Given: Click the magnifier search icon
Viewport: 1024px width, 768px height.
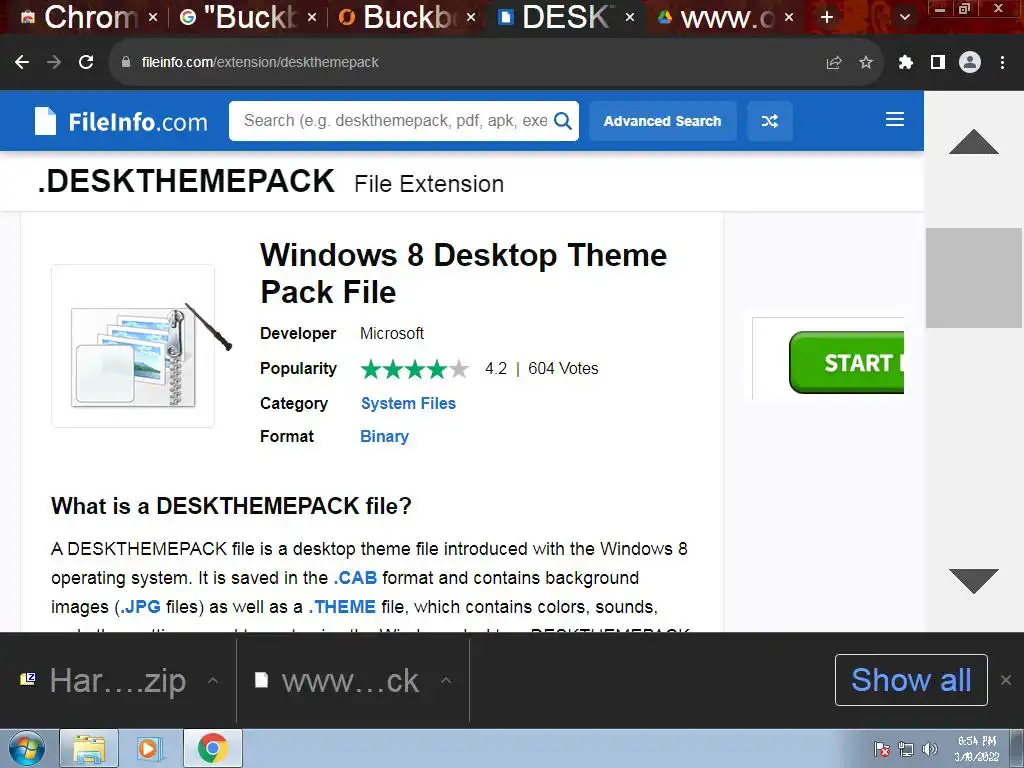Looking at the screenshot, I should click(x=562, y=121).
